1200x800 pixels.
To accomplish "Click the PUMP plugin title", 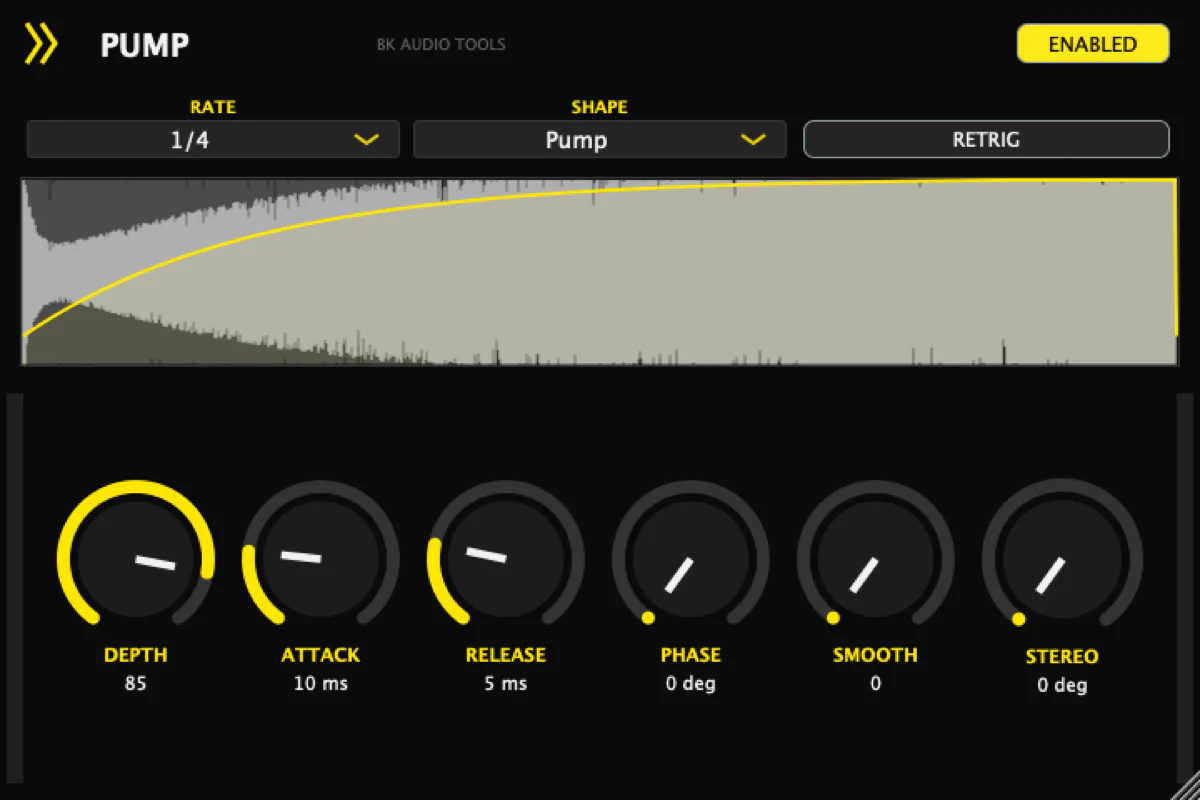I will pos(145,45).
